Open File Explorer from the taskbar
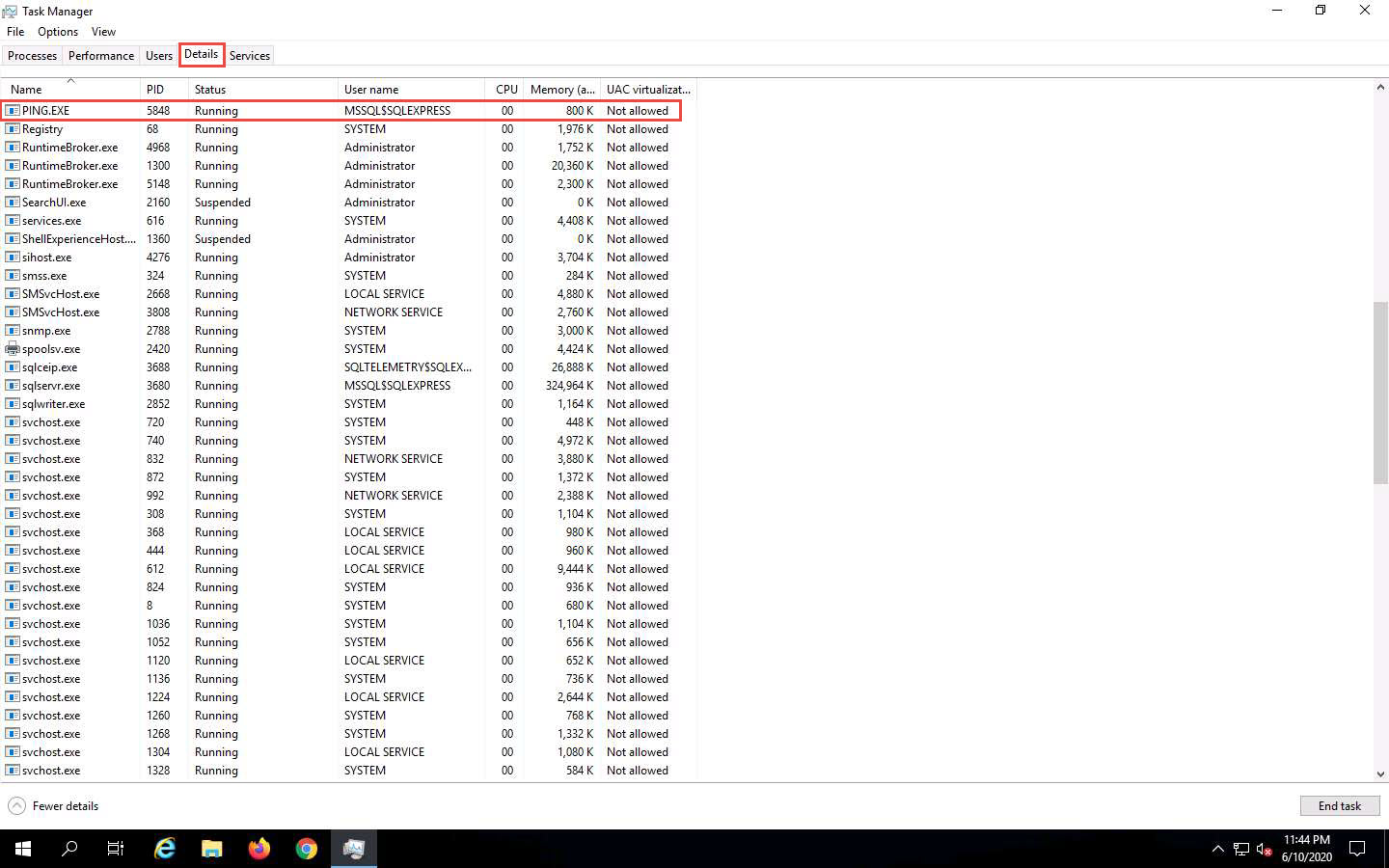Image resolution: width=1389 pixels, height=868 pixels. pyautogui.click(x=212, y=849)
